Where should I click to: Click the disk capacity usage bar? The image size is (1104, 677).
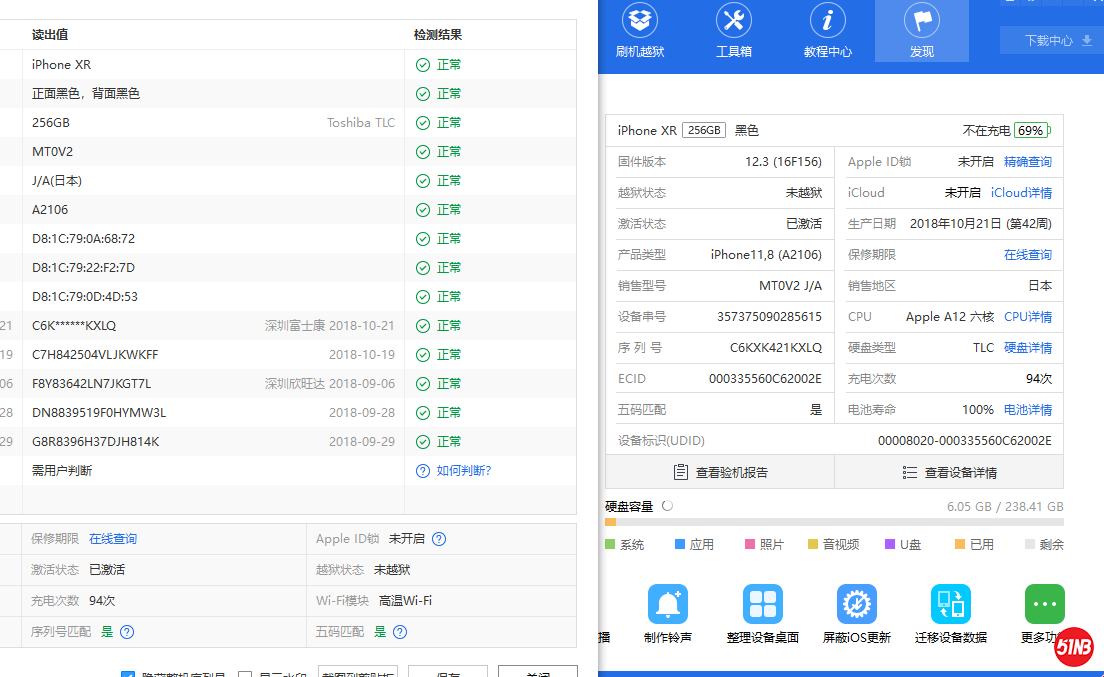click(x=834, y=522)
